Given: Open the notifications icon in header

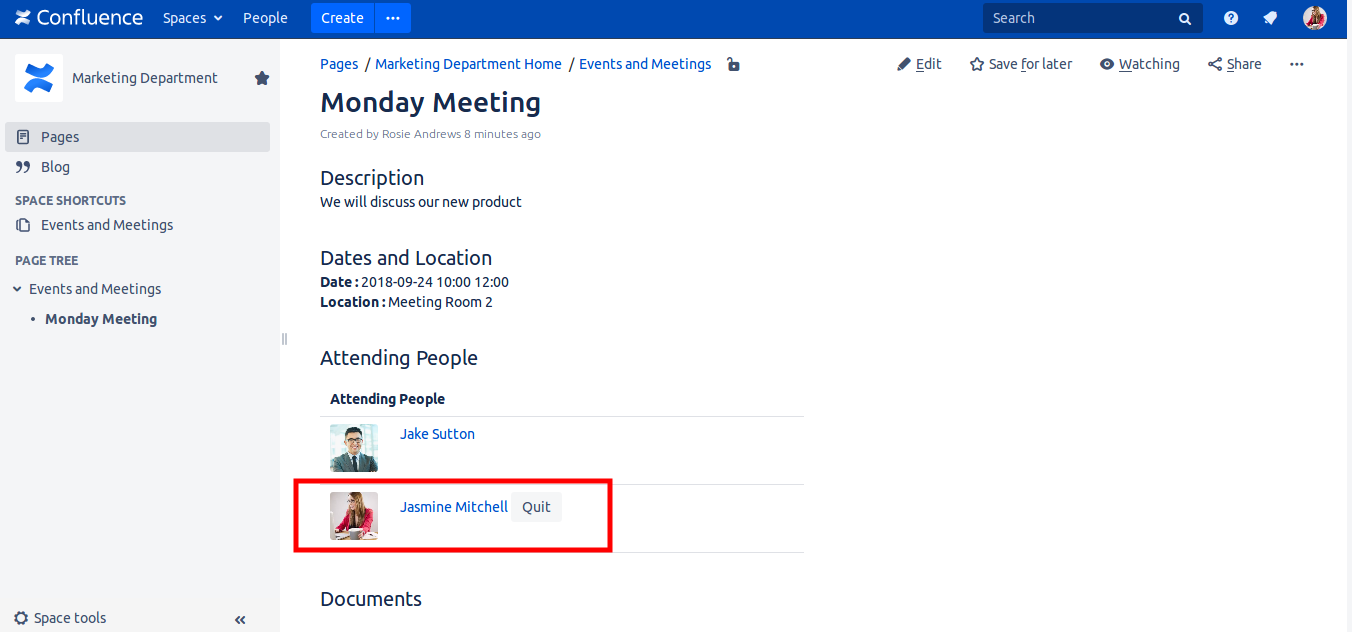Looking at the screenshot, I should 1270,18.
